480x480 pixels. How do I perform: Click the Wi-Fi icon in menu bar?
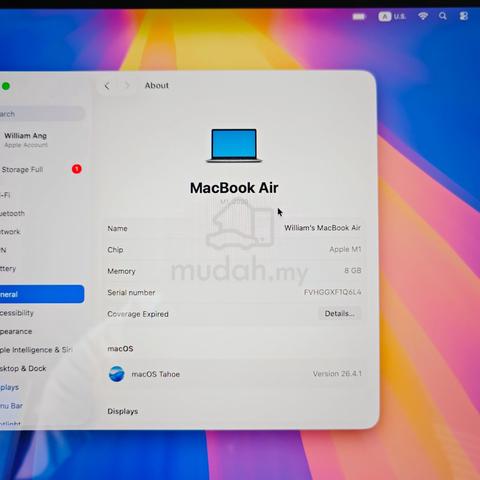pos(423,16)
